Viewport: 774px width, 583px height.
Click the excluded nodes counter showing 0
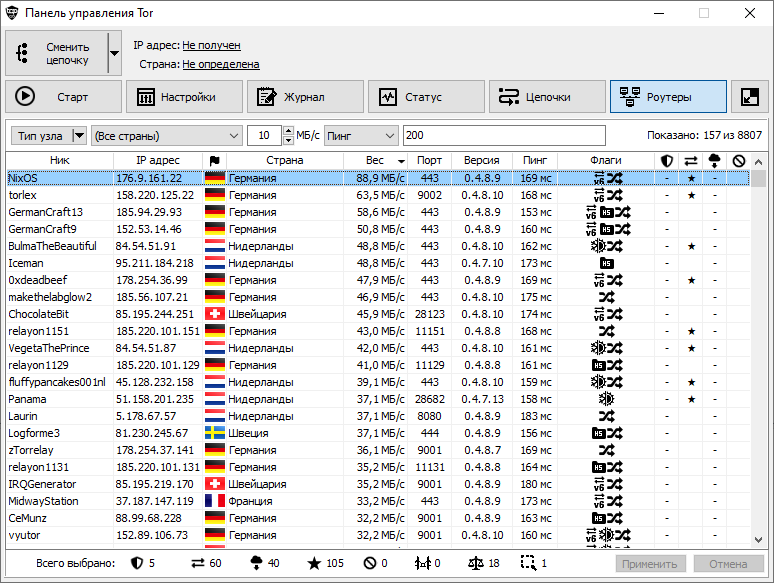[x=376, y=563]
